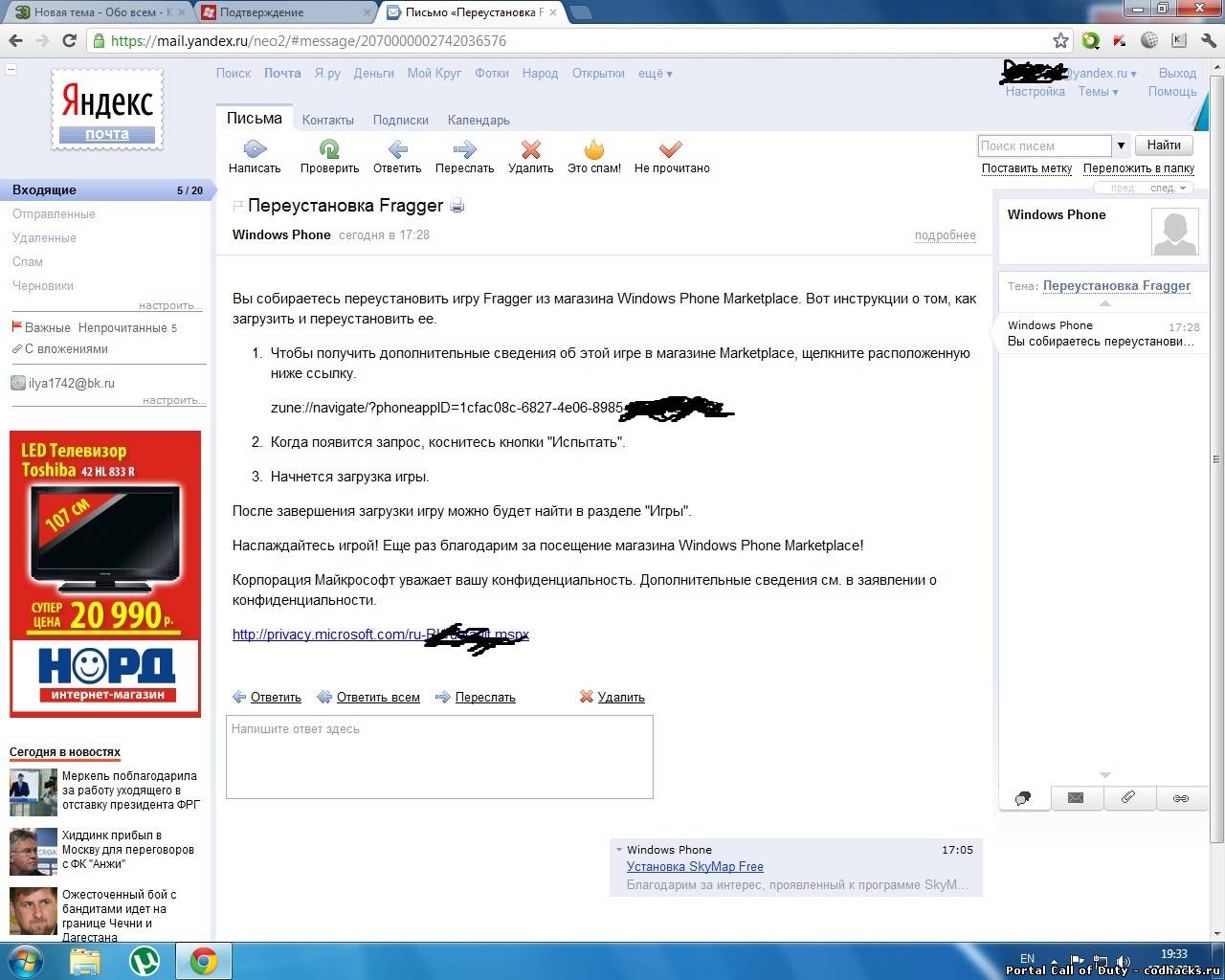
Task: Open the Черновики folder
Action: 43,285
